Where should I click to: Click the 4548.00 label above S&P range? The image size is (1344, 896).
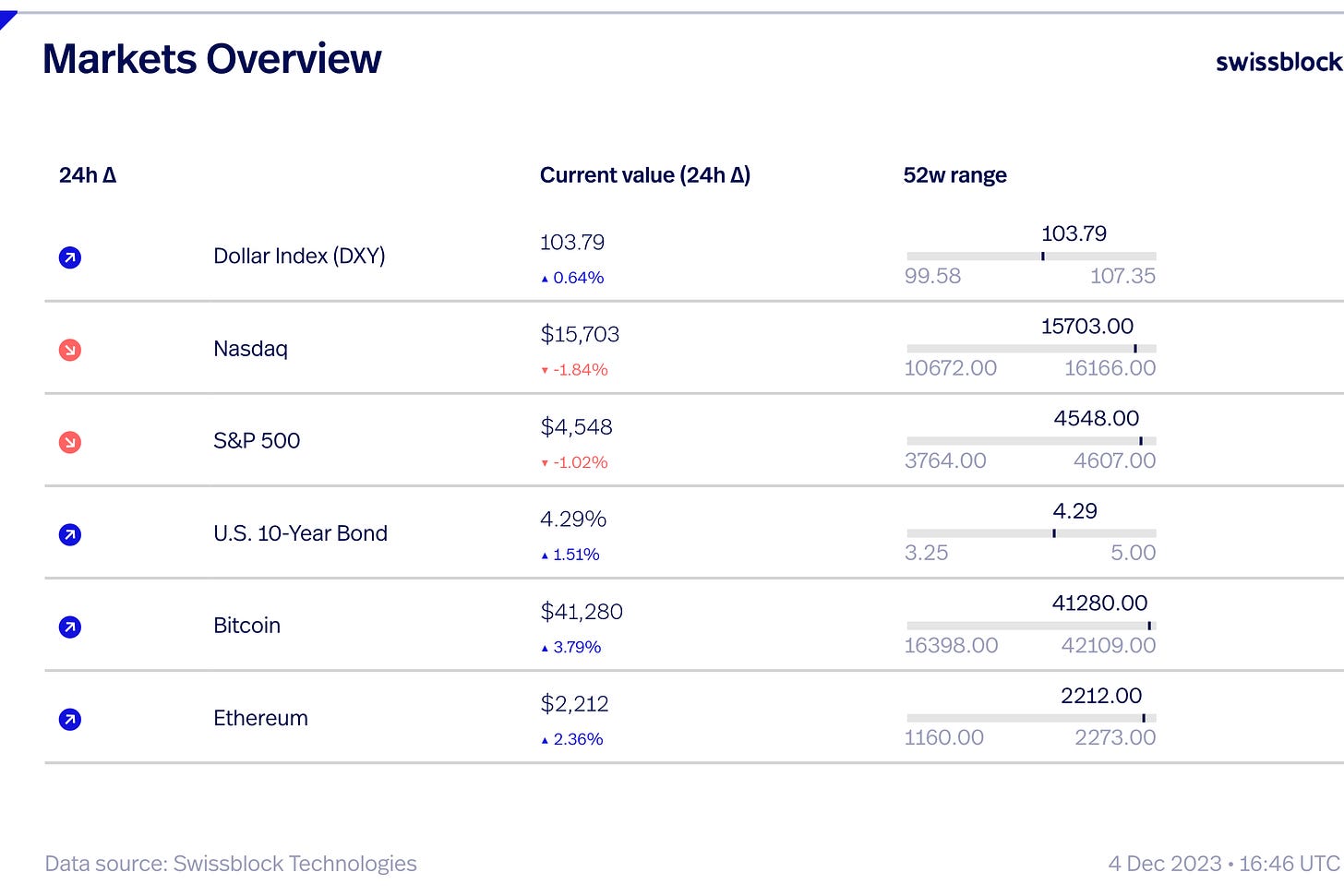(x=1097, y=419)
